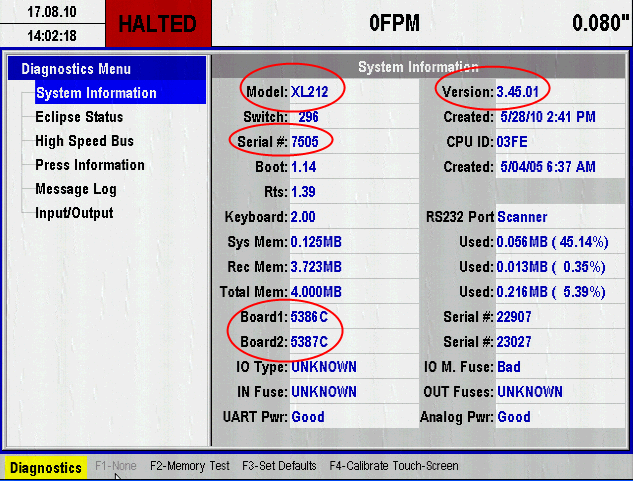Click the F1-None function key label
This screenshot has width=633, height=481.
tap(115, 466)
